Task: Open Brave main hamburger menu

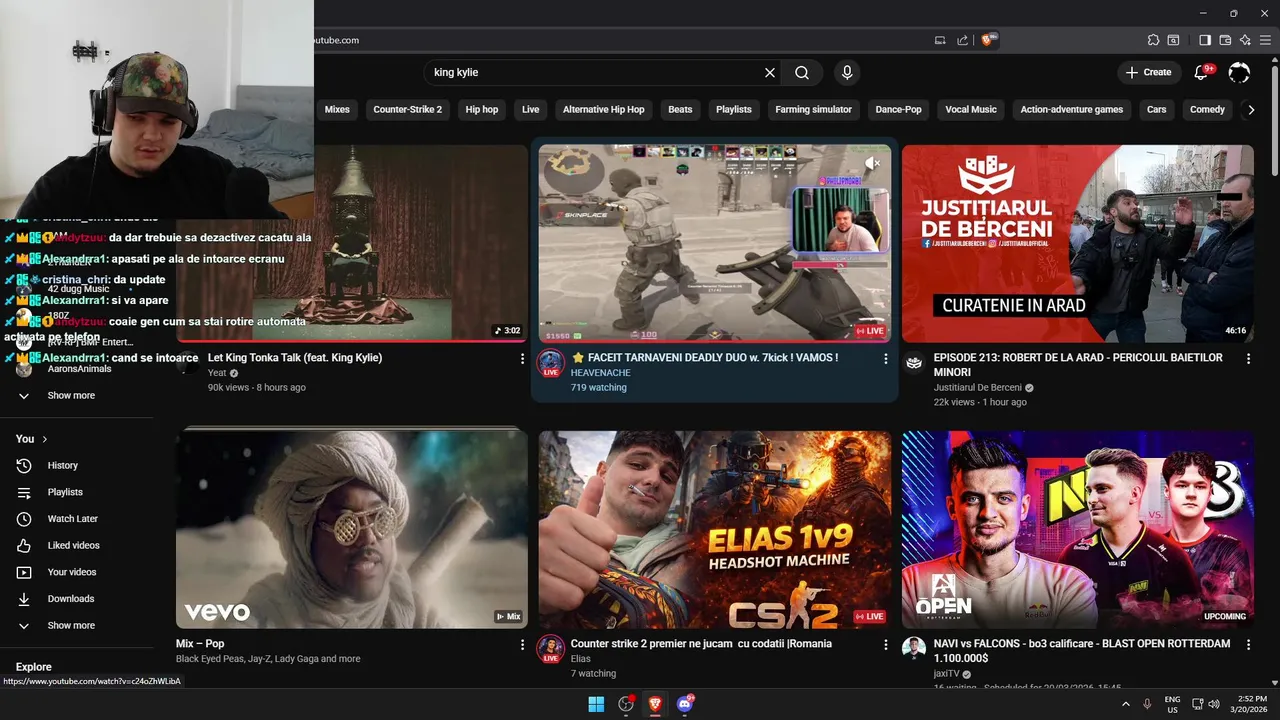Action: [x=1265, y=40]
